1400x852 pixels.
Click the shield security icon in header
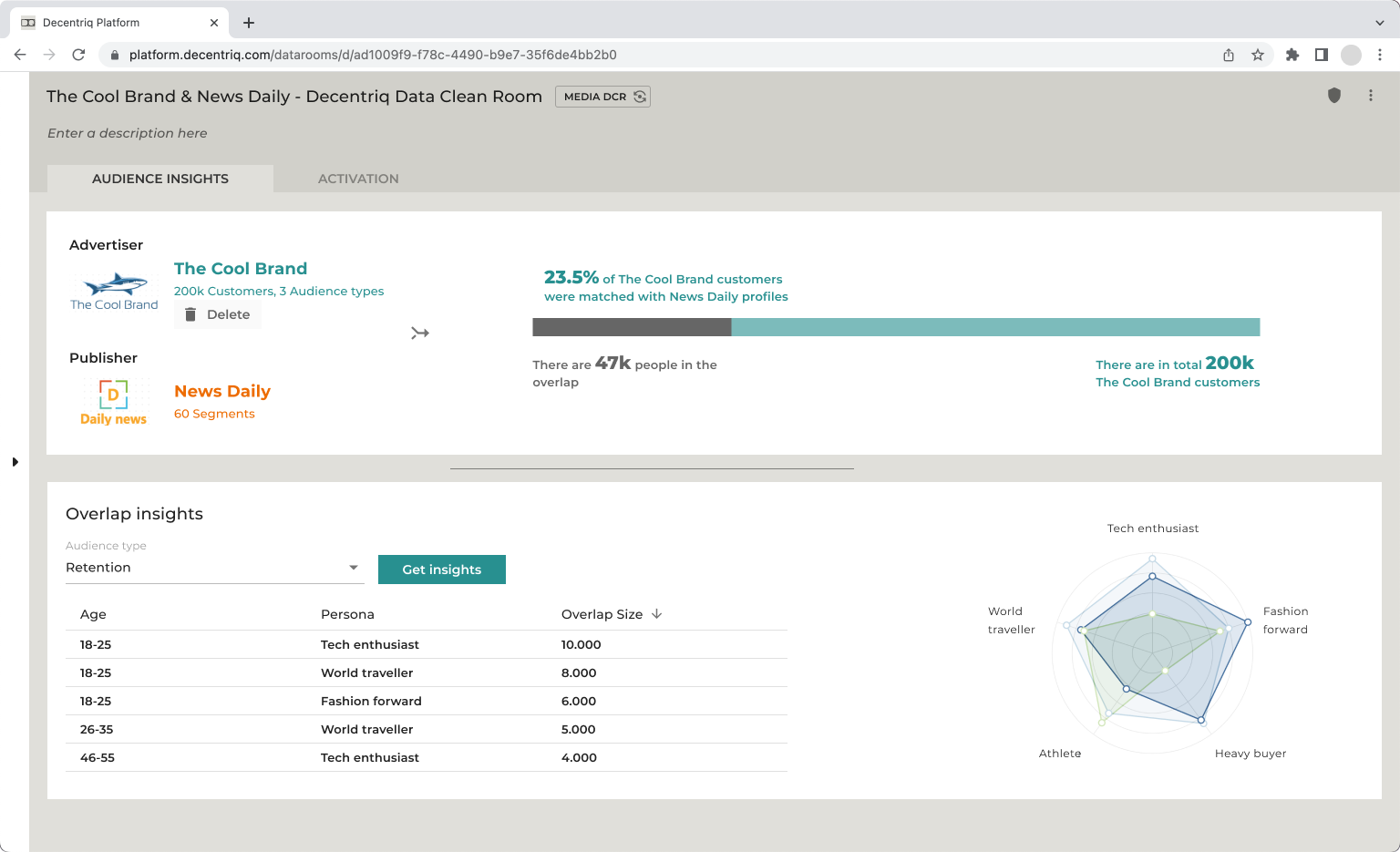1334,96
